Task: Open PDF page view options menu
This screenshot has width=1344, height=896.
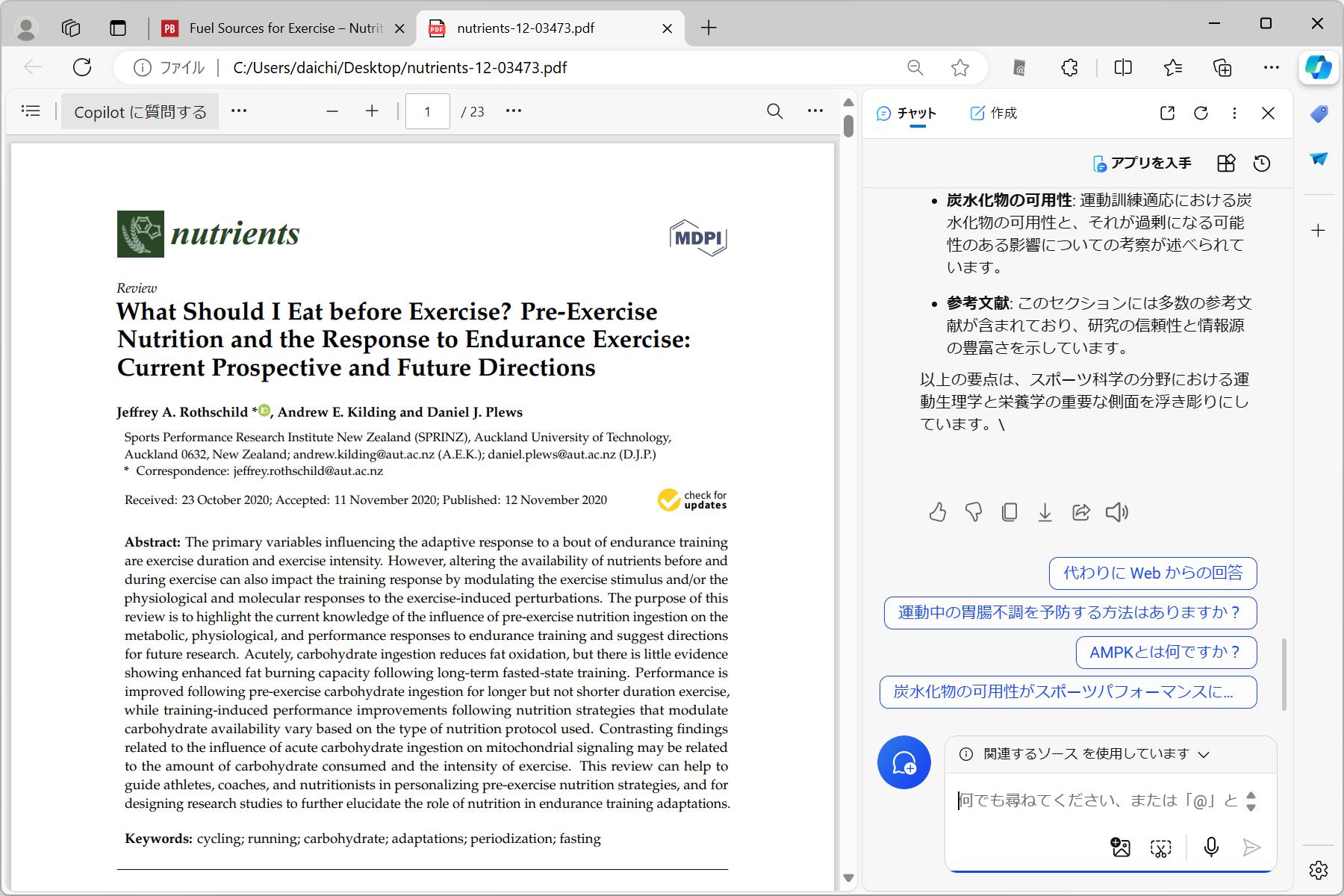Action: (x=514, y=111)
